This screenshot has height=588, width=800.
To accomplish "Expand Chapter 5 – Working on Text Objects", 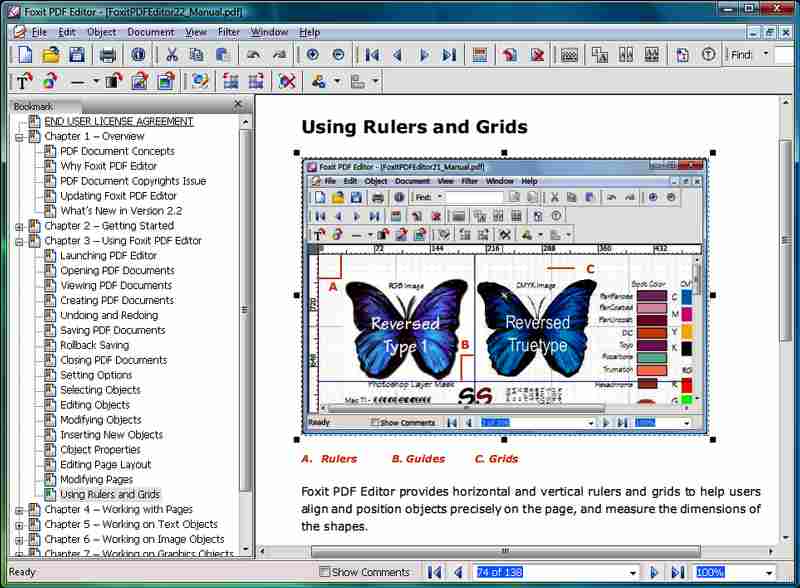I will click(x=19, y=525).
